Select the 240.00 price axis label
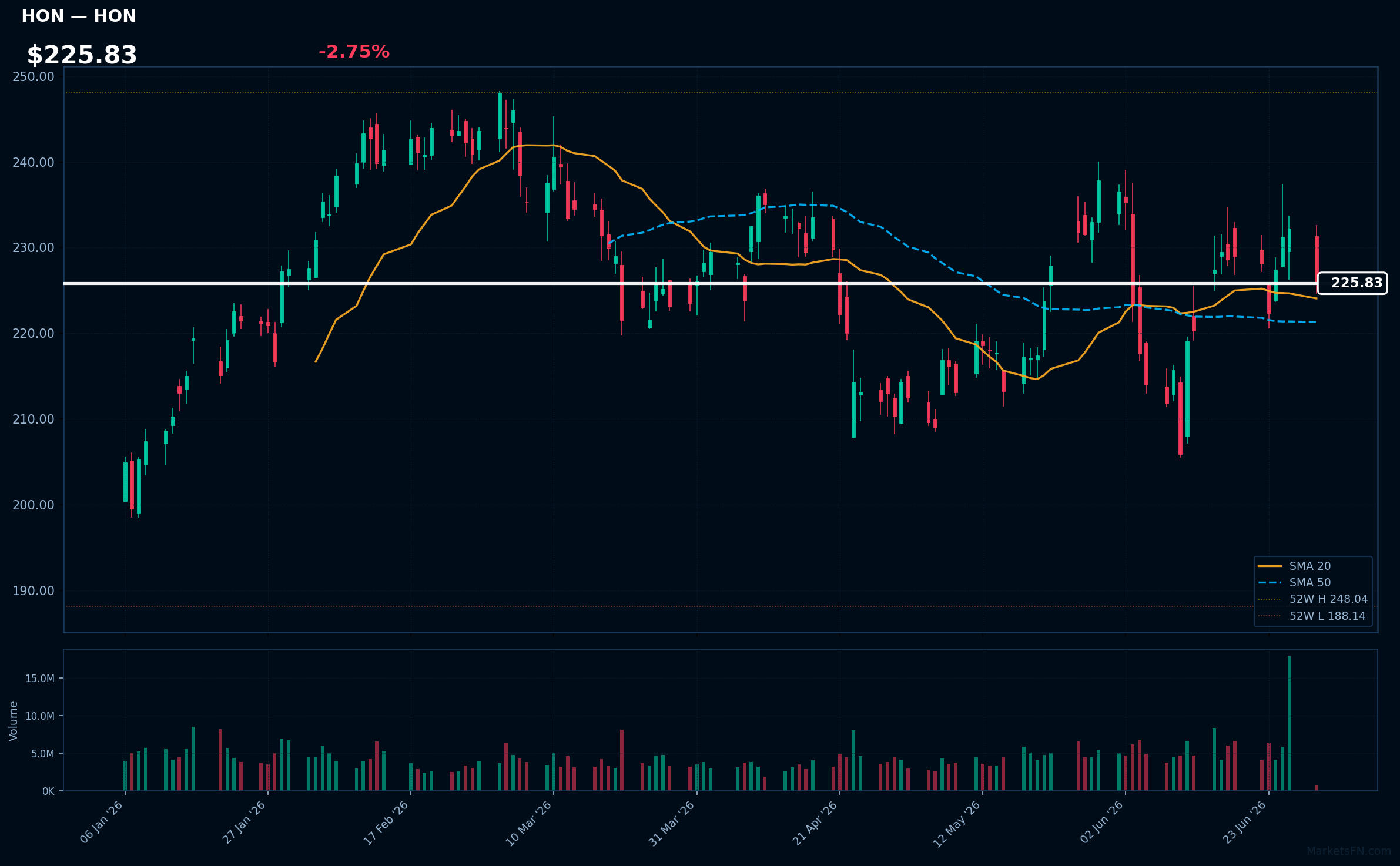Image resolution: width=1400 pixels, height=866 pixels. (x=34, y=162)
